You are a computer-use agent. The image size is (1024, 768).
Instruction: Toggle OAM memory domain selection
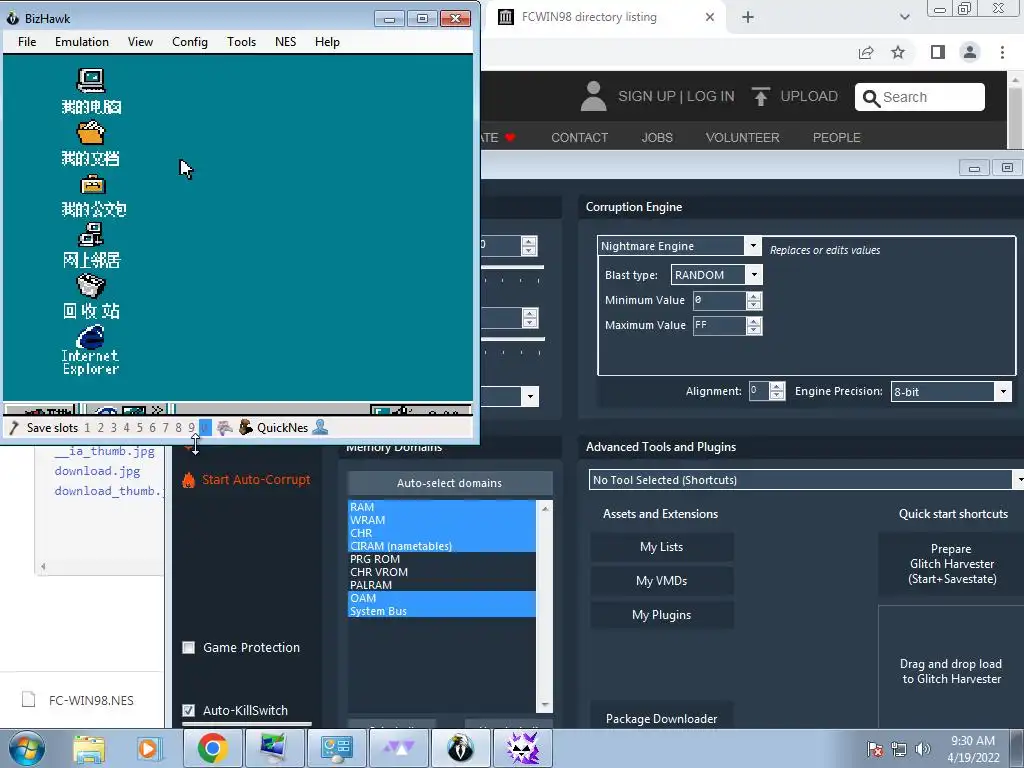tap(441, 598)
